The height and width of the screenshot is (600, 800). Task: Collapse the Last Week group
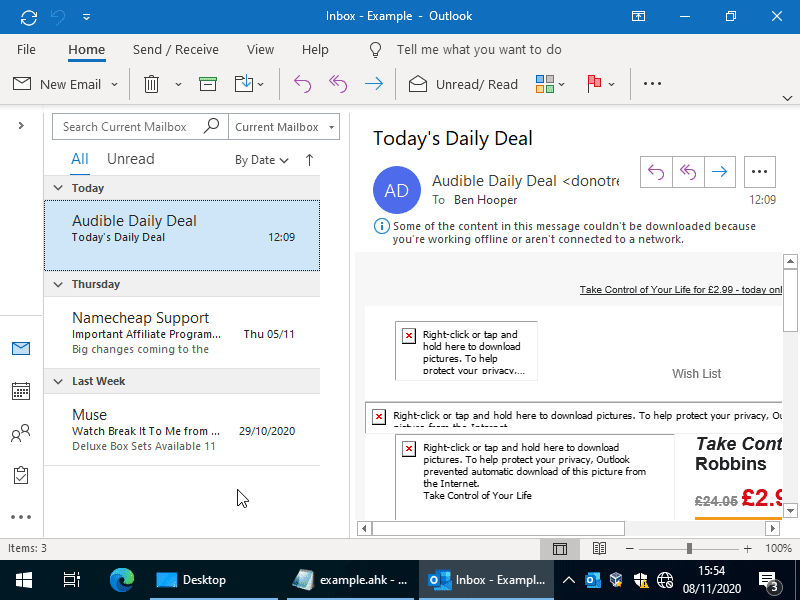click(x=58, y=381)
